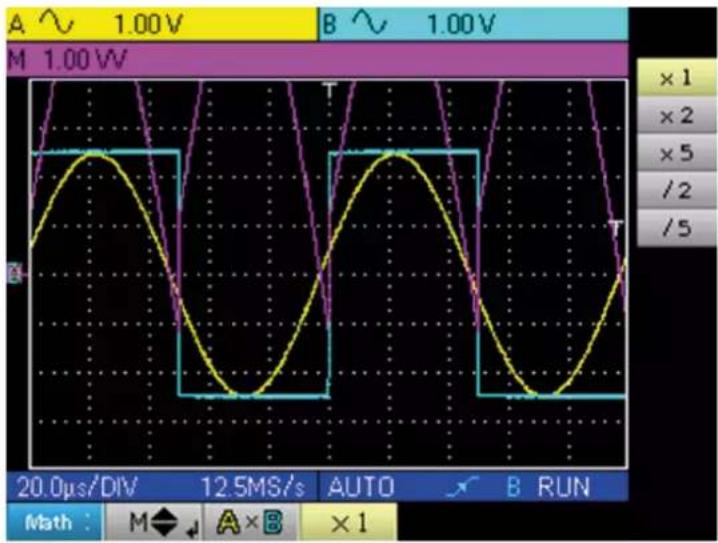The width and height of the screenshot is (718, 543).
Task: Select the ×2 multiplier option
Action: pyautogui.click(x=676, y=116)
